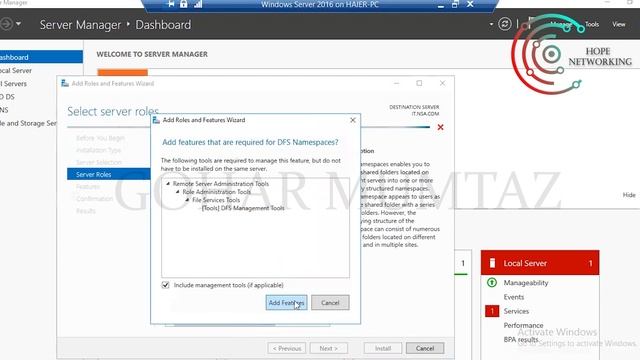Click Hide link in welcome panel
640x360 pixels.
coord(629,195)
